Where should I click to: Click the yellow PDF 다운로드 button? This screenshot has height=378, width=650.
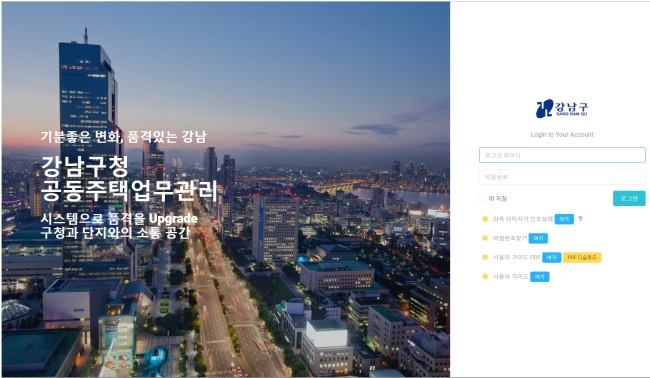(x=582, y=257)
